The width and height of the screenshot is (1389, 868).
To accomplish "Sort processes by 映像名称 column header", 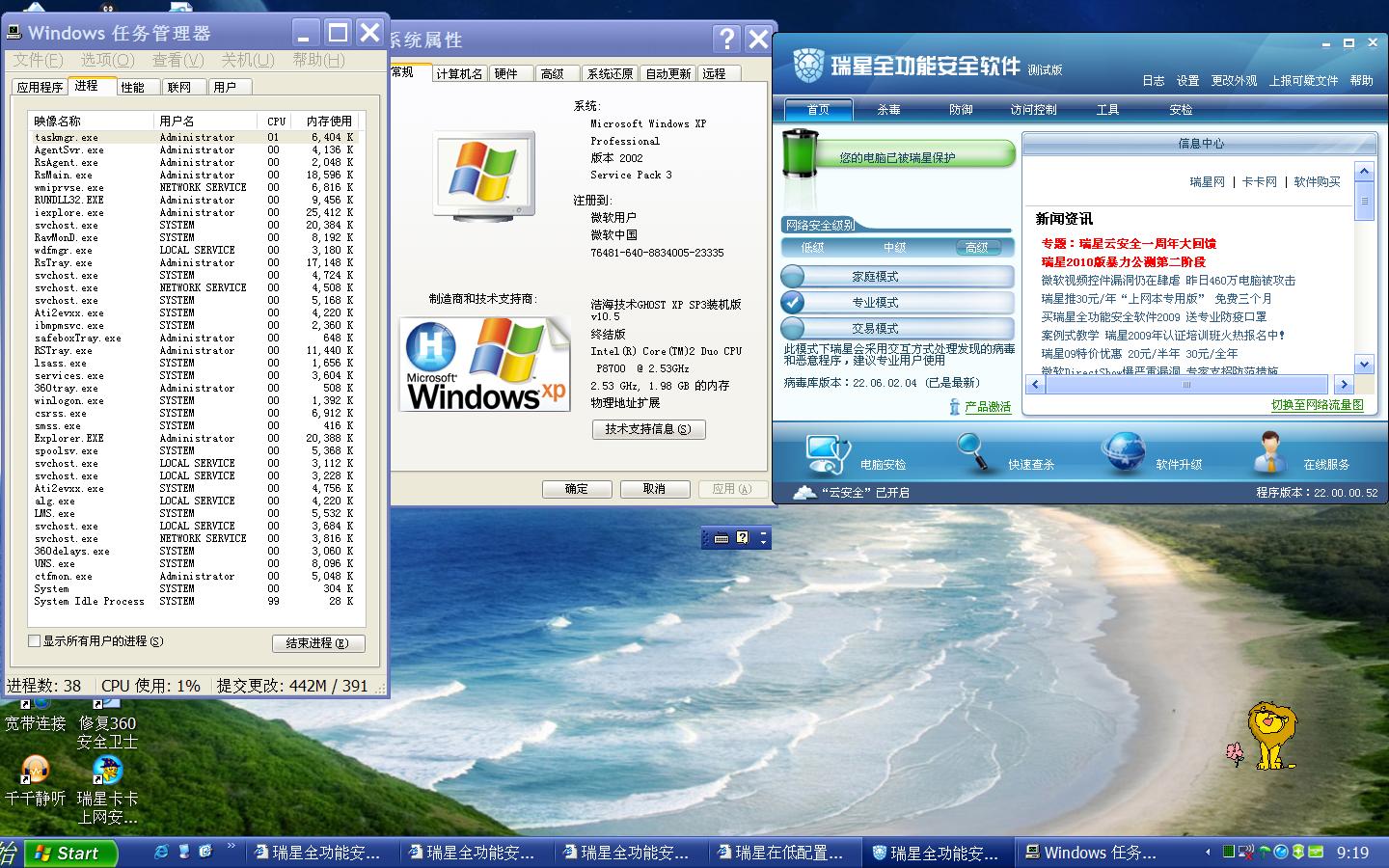I will 92,122.
